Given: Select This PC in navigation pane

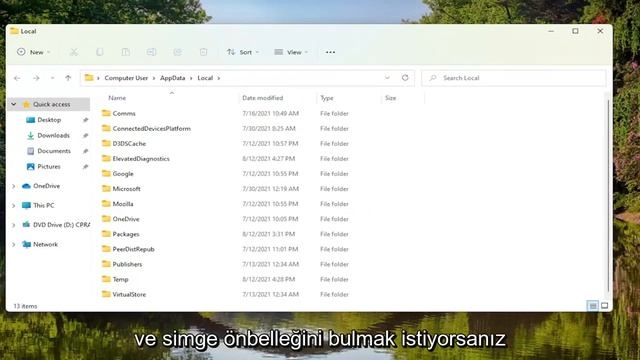Looking at the screenshot, I should click(43, 205).
